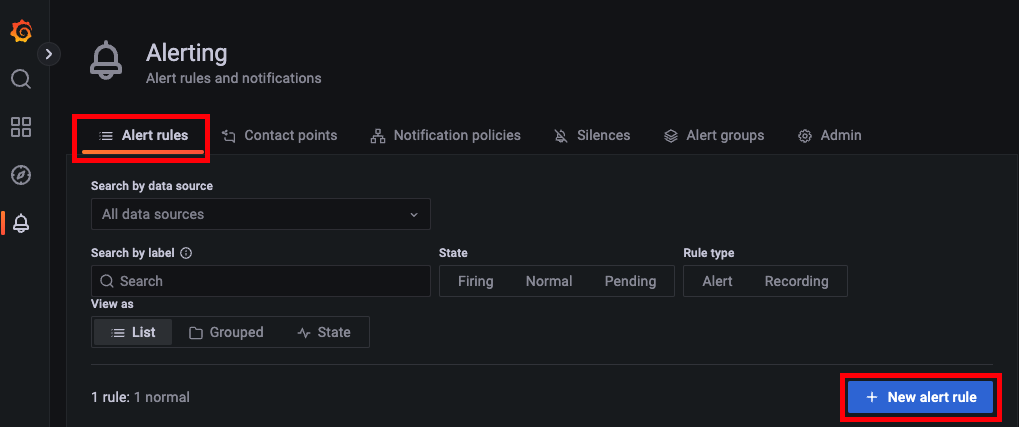Click the dropdown chevron in data source selector

414,214
